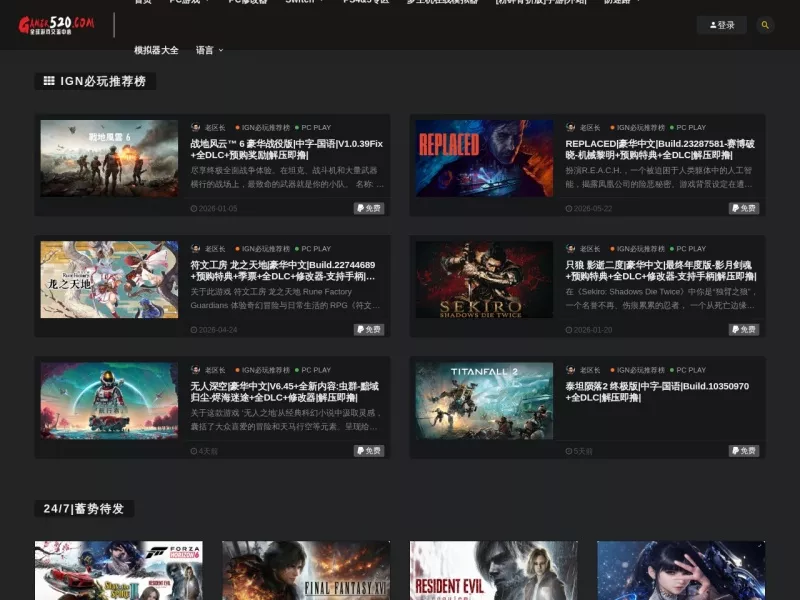This screenshot has height=600, width=800.
Task: Select PC PLAY tag on REPLACED card
Action: (x=688, y=128)
